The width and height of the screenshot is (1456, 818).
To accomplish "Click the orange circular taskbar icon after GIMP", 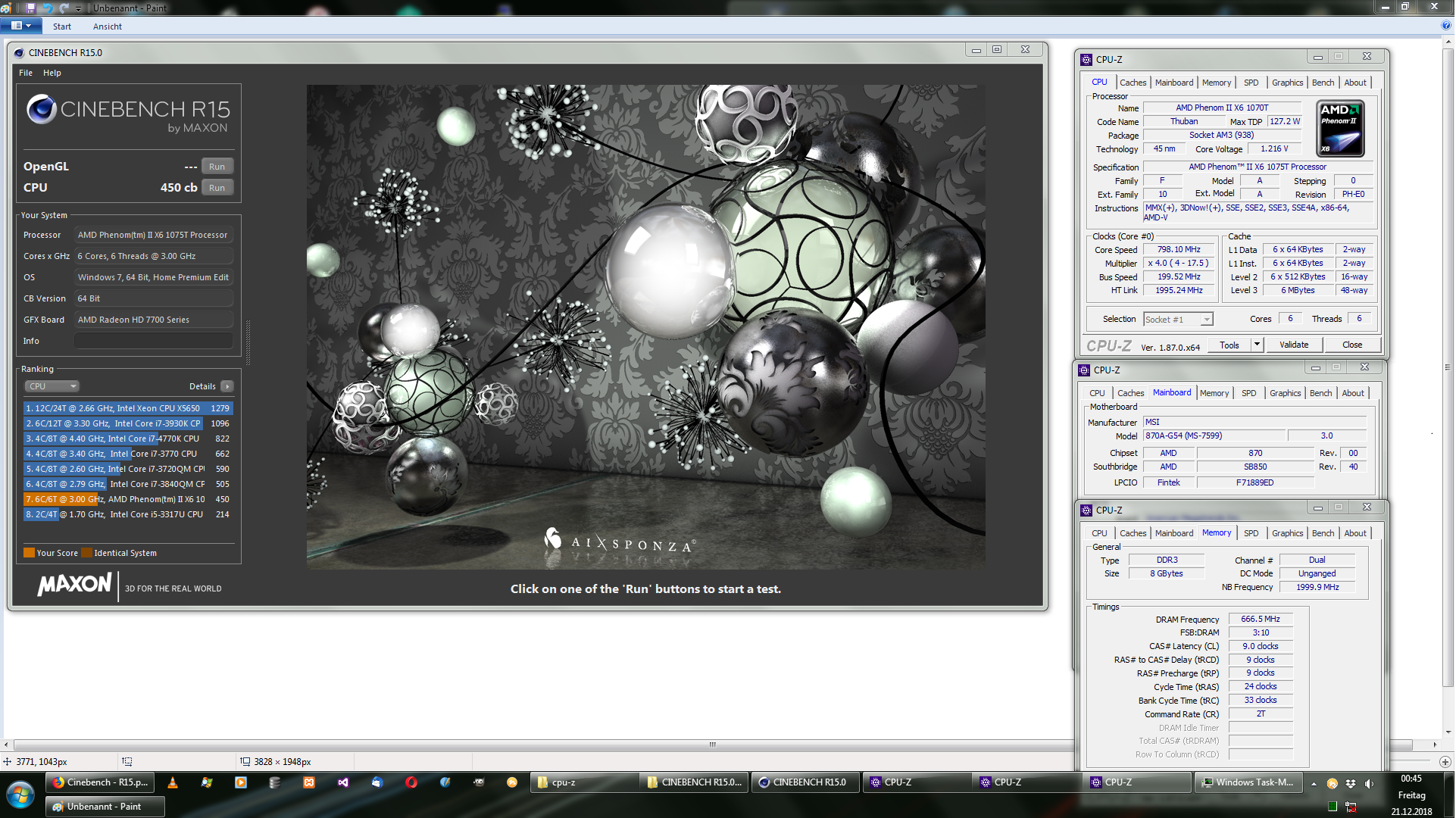I will pyautogui.click(x=512, y=783).
